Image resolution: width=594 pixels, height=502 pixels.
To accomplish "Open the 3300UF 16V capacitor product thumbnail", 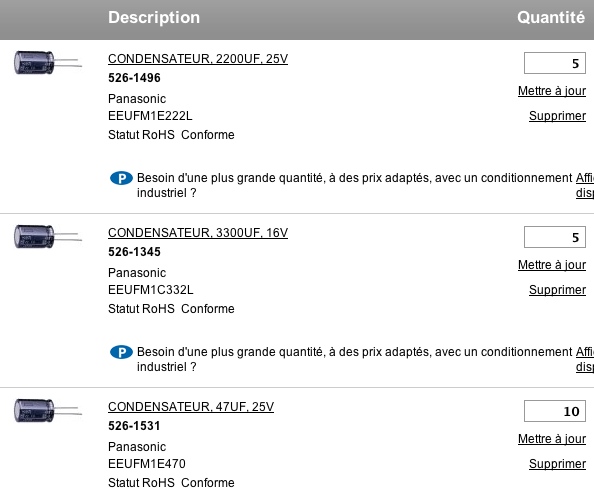I will point(48,236).
